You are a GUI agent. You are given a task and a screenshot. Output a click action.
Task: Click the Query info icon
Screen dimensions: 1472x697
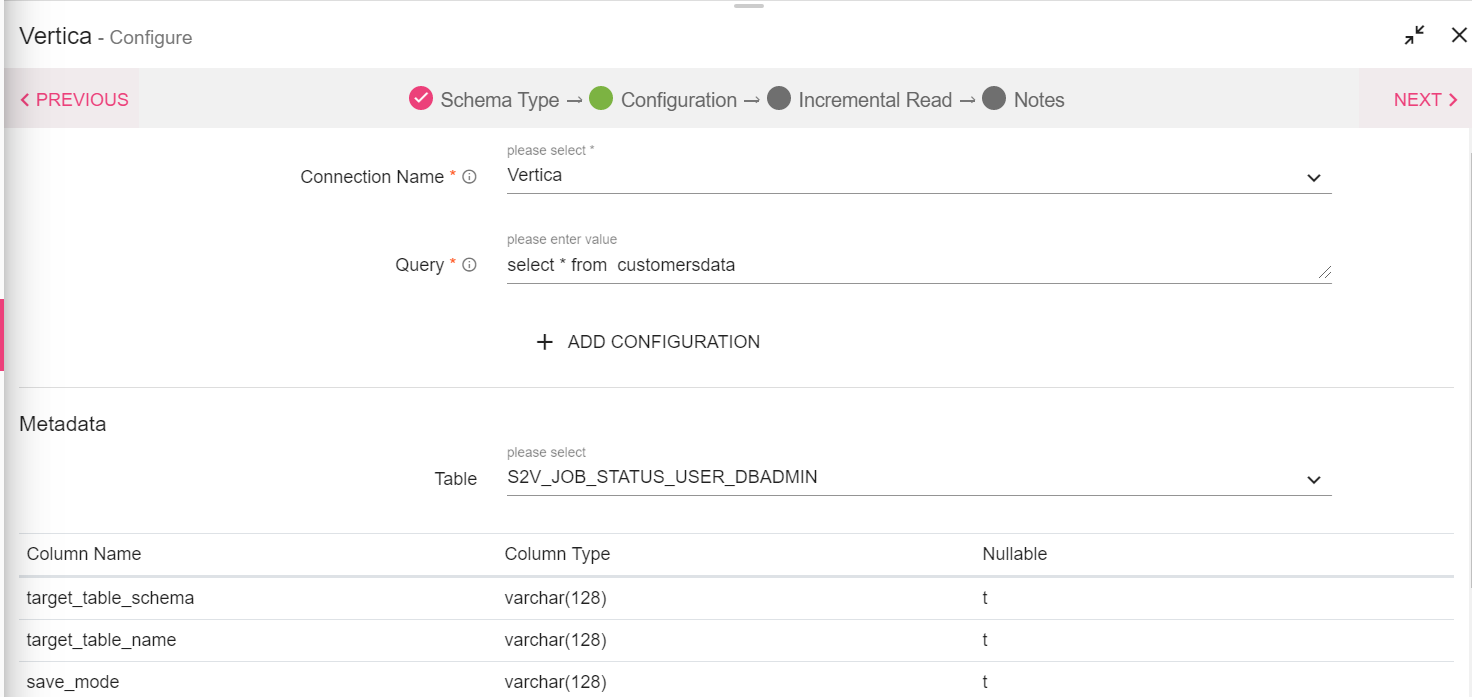(x=469, y=265)
